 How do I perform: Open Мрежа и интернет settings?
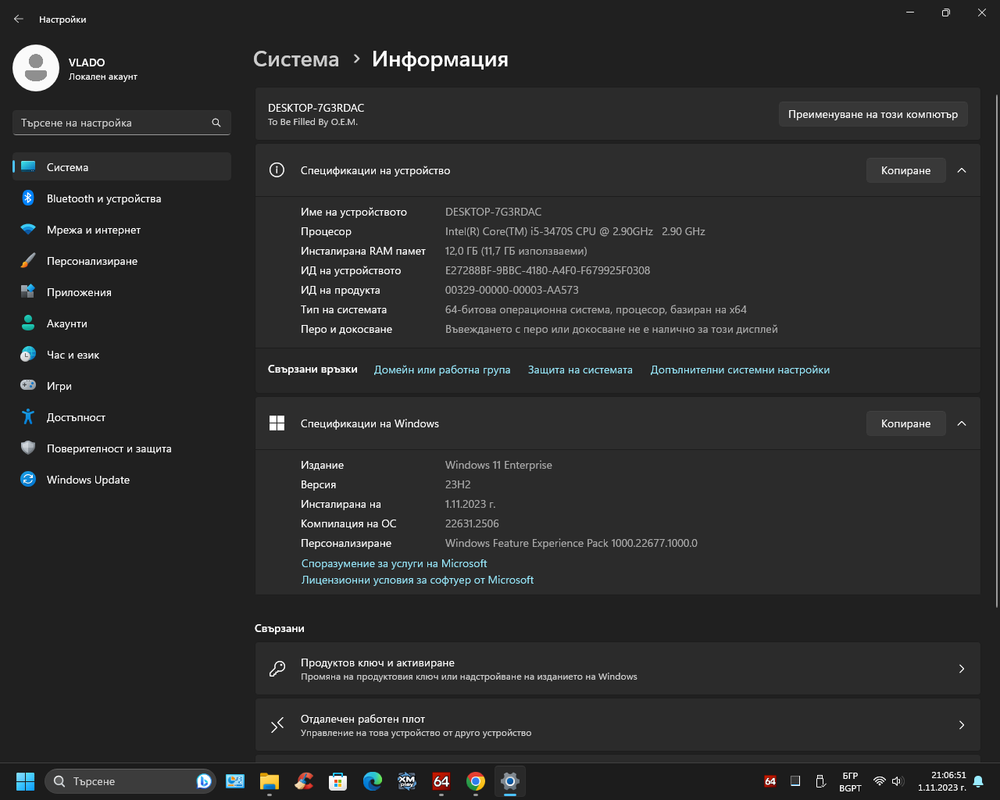pyautogui.click(x=122, y=230)
